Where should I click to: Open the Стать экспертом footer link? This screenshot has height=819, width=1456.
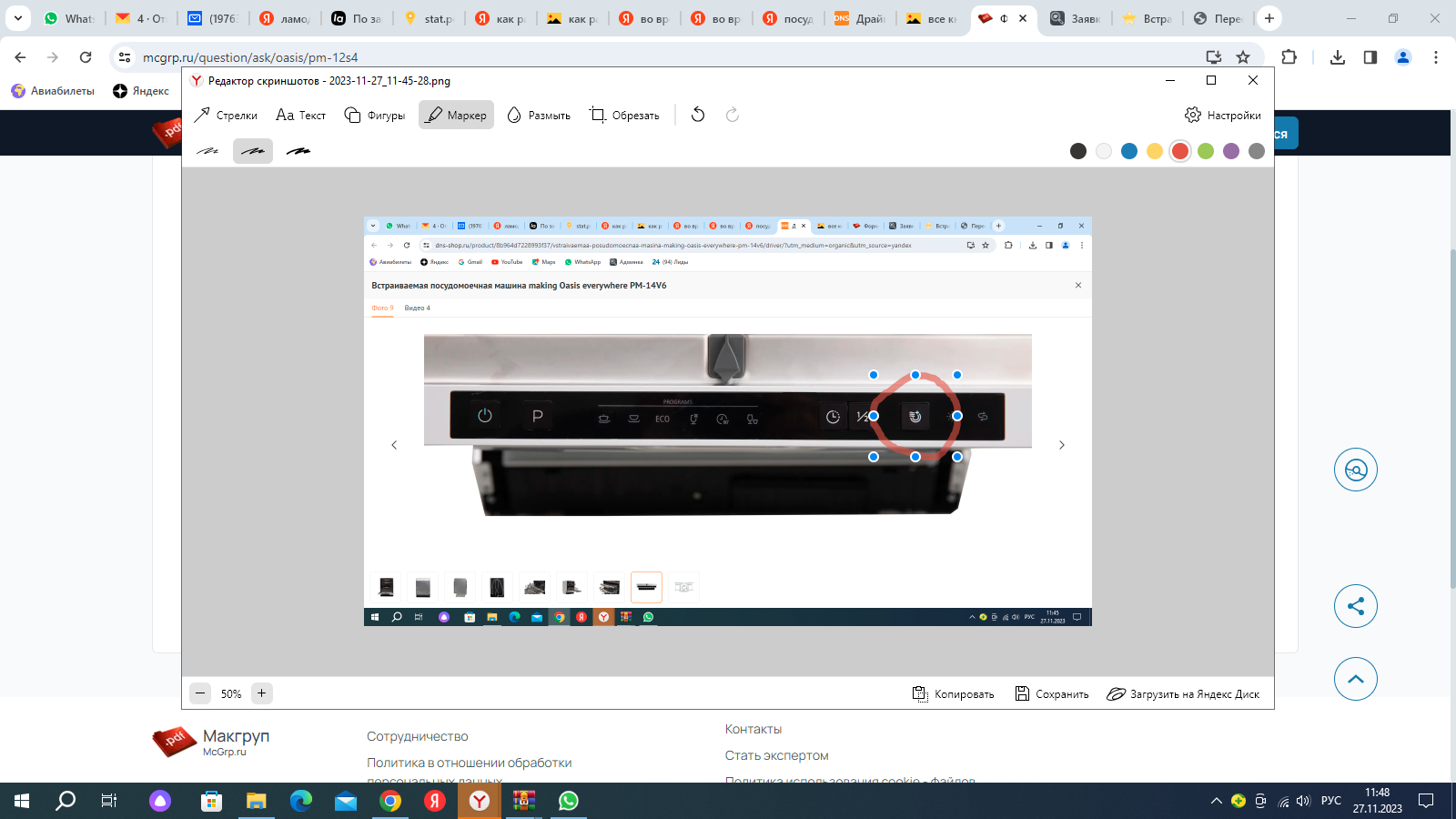776,755
